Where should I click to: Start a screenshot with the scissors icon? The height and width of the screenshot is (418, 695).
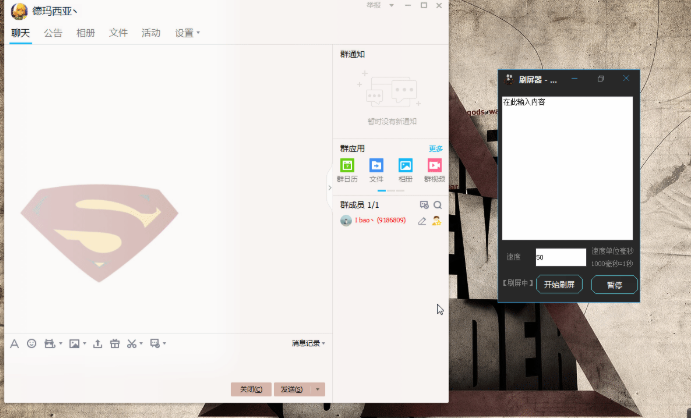pos(132,344)
